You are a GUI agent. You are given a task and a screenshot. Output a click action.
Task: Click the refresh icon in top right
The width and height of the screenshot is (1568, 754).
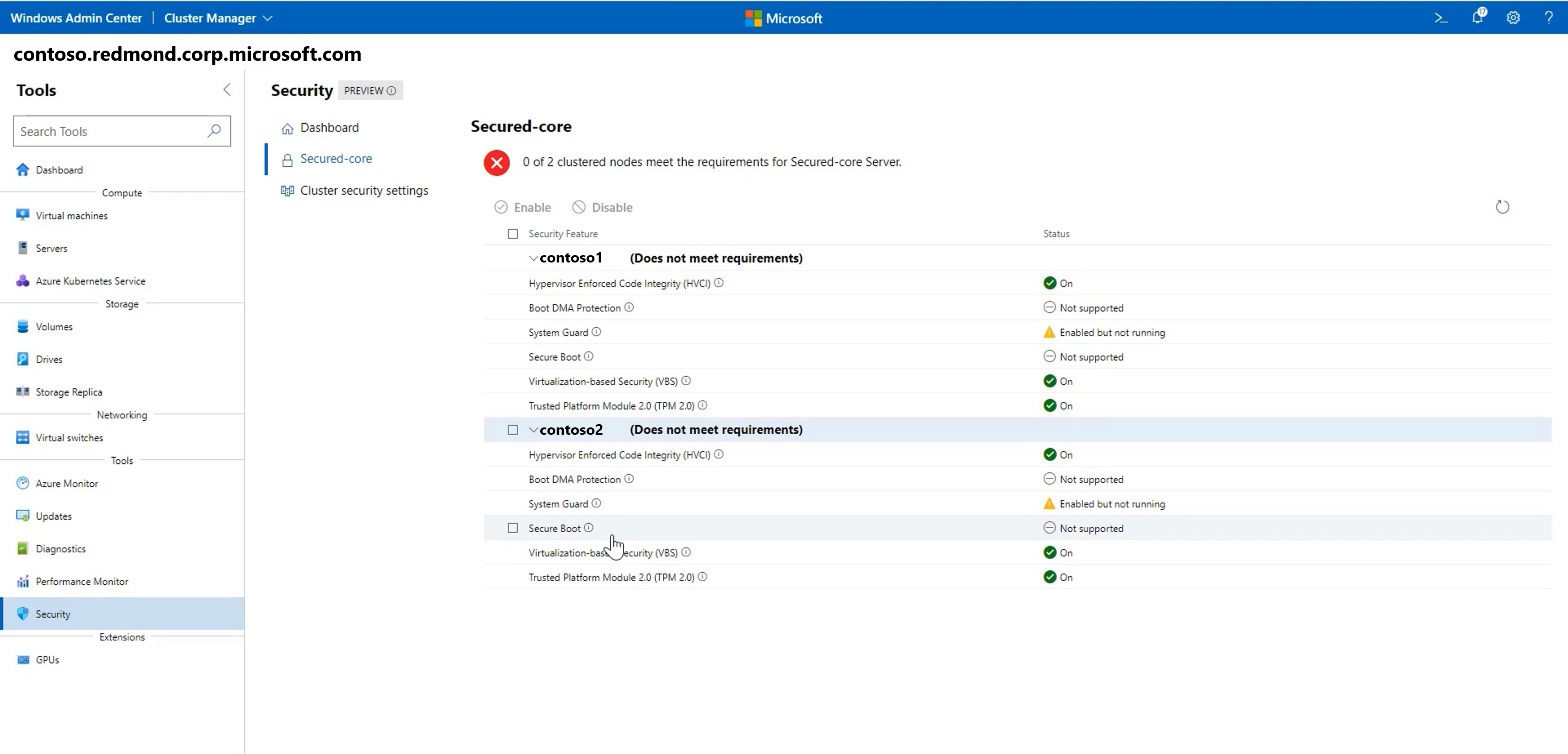click(1503, 207)
